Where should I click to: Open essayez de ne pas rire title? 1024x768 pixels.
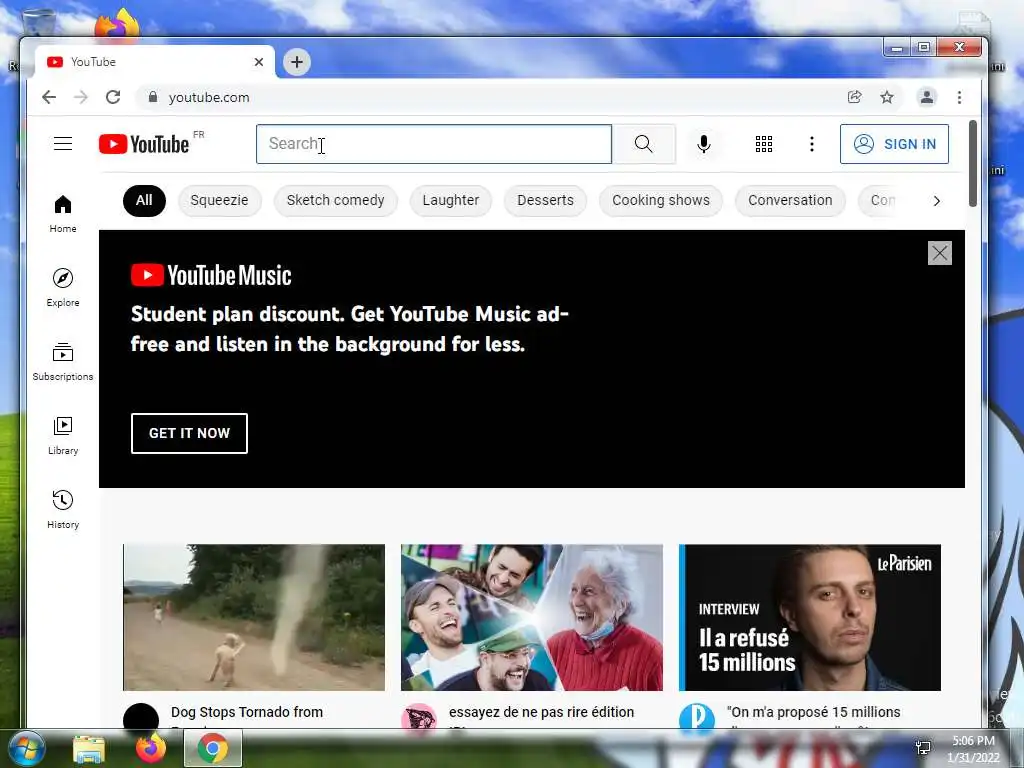tap(541, 712)
